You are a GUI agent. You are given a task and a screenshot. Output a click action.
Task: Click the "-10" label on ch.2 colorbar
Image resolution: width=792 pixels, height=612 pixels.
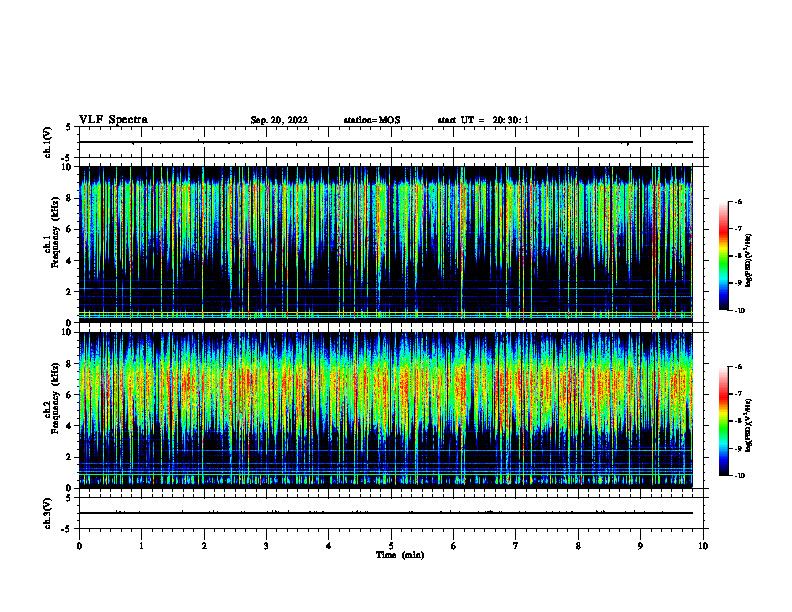[739, 476]
